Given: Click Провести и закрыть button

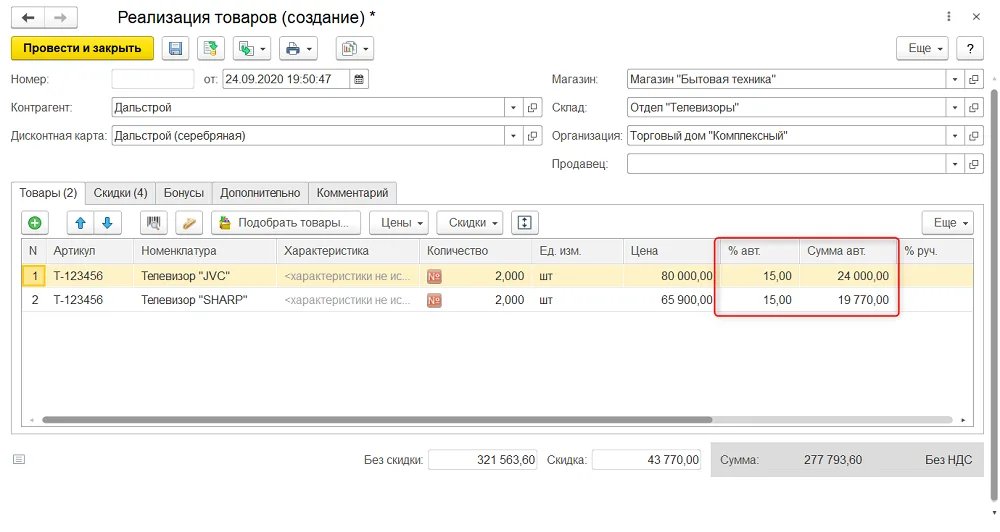Looking at the screenshot, I should point(82,48).
